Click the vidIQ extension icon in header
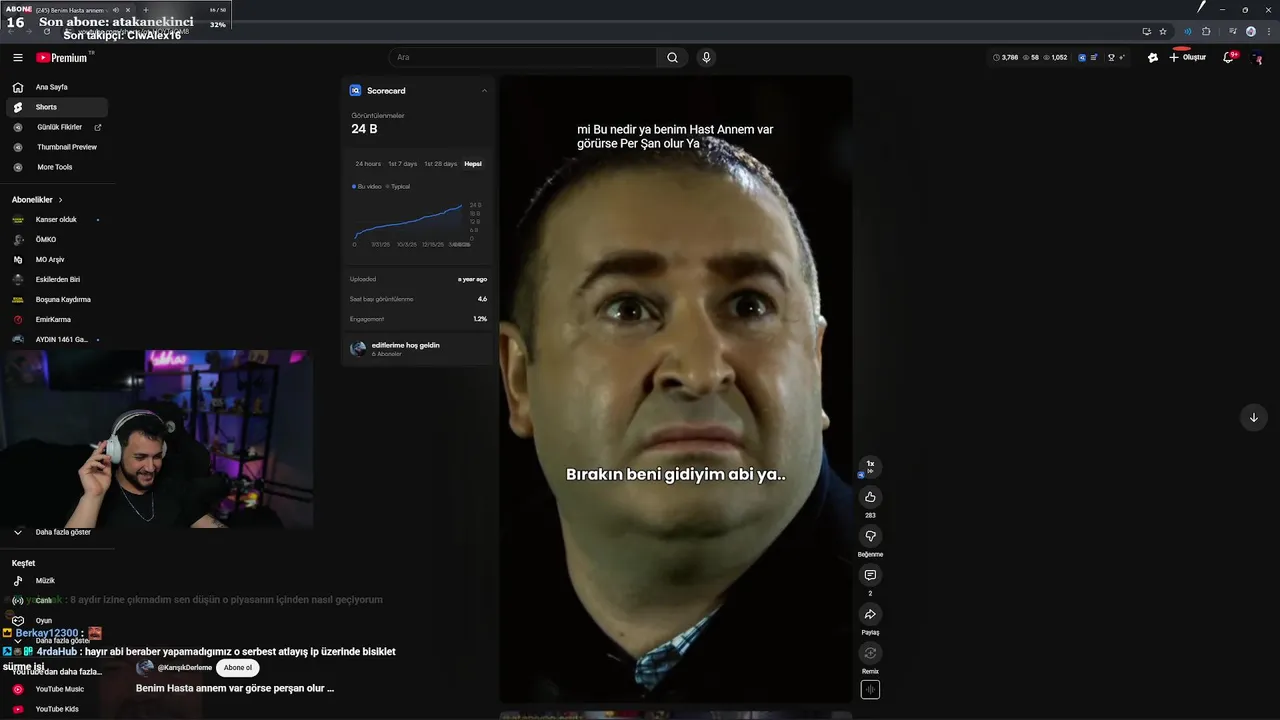This screenshot has height=720, width=1280. point(1081,58)
